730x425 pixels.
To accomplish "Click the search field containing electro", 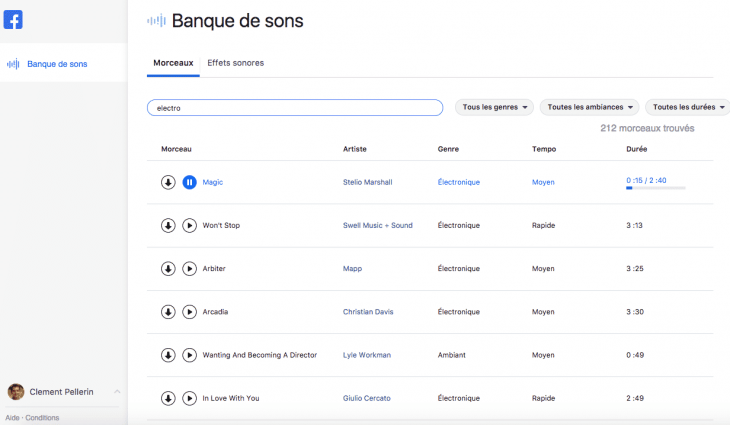I will tap(294, 107).
